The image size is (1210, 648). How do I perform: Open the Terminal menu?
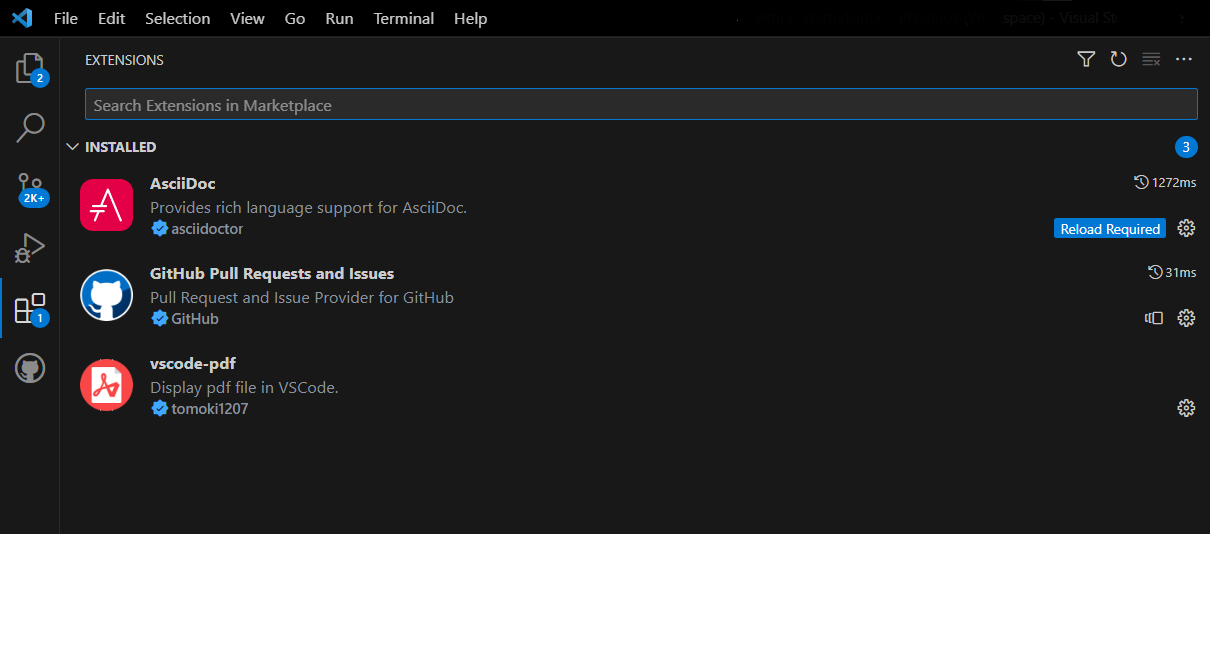(404, 19)
